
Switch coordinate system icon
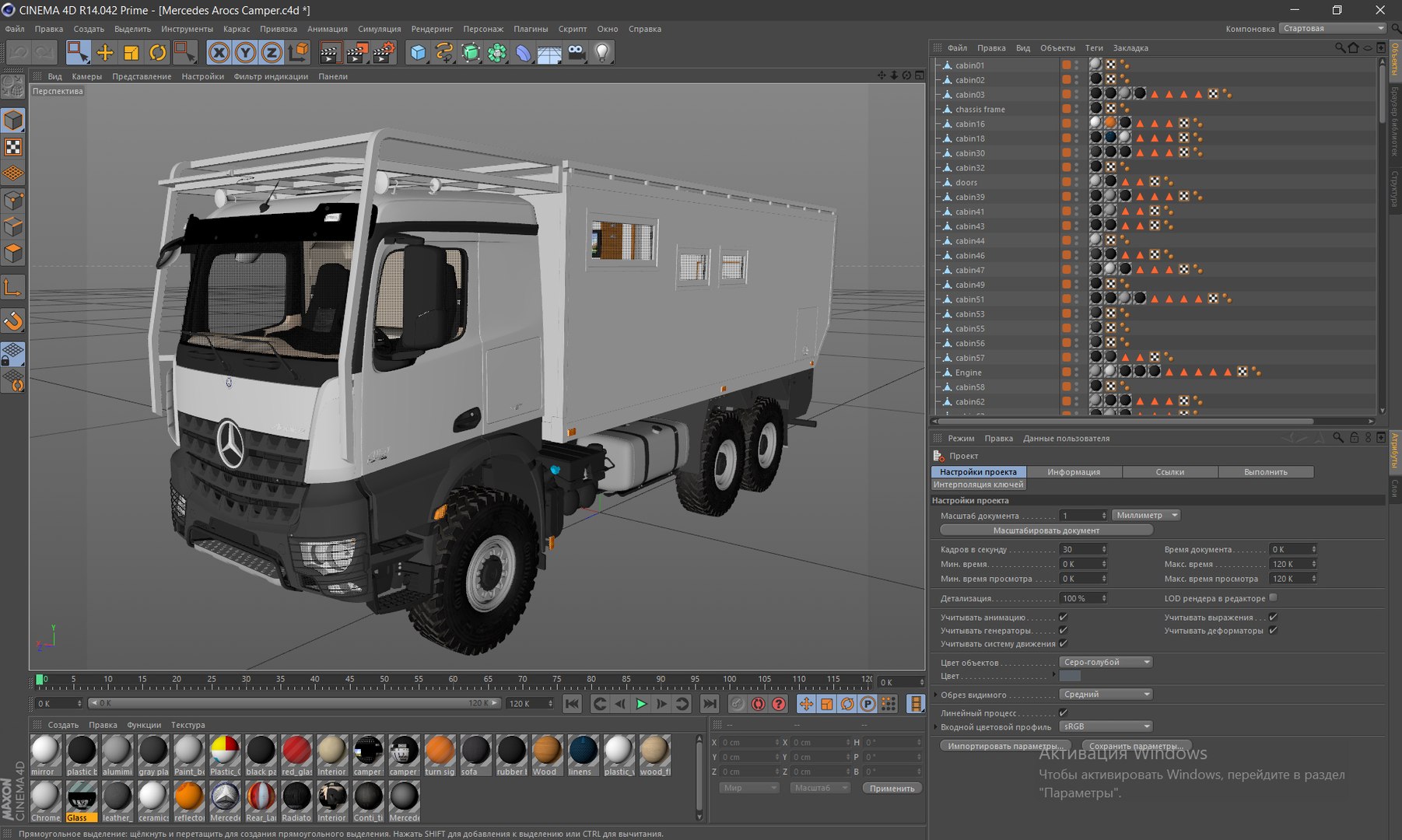pos(298,52)
